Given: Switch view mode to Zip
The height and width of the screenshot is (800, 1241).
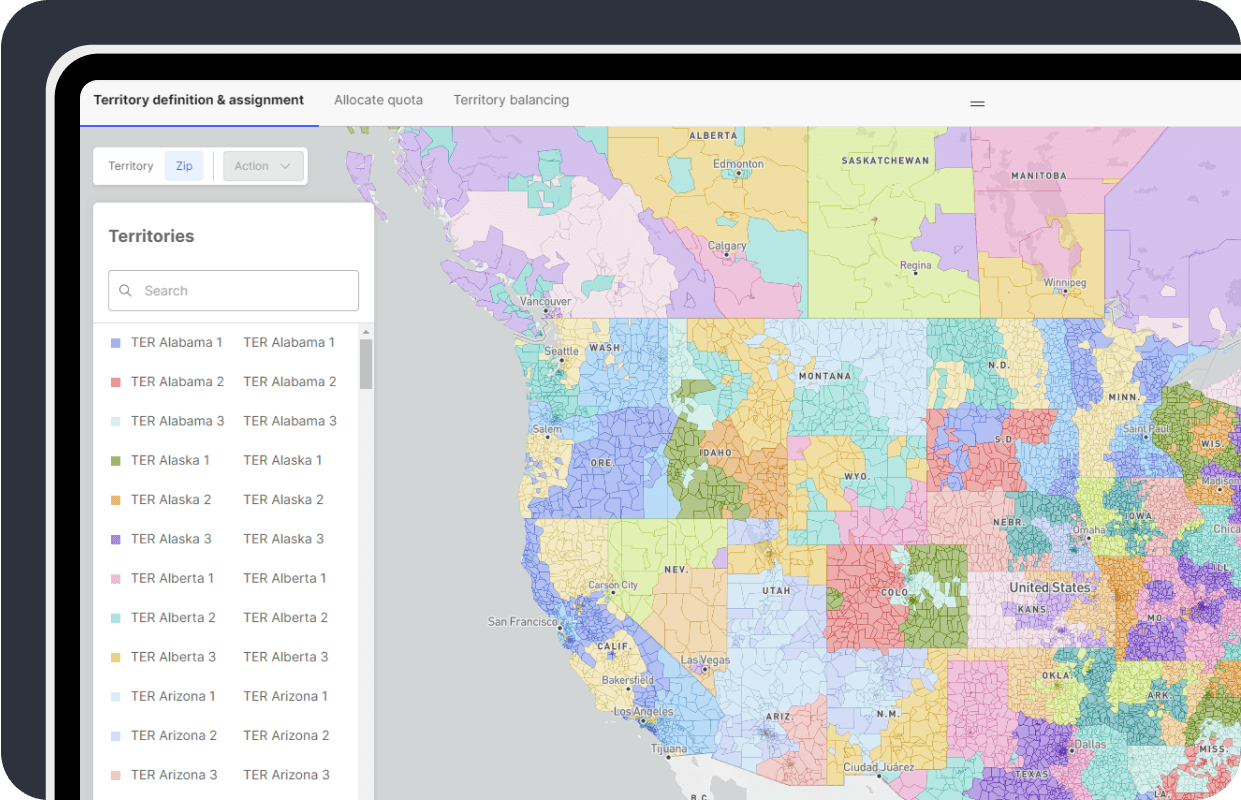Looking at the screenshot, I should [x=184, y=165].
